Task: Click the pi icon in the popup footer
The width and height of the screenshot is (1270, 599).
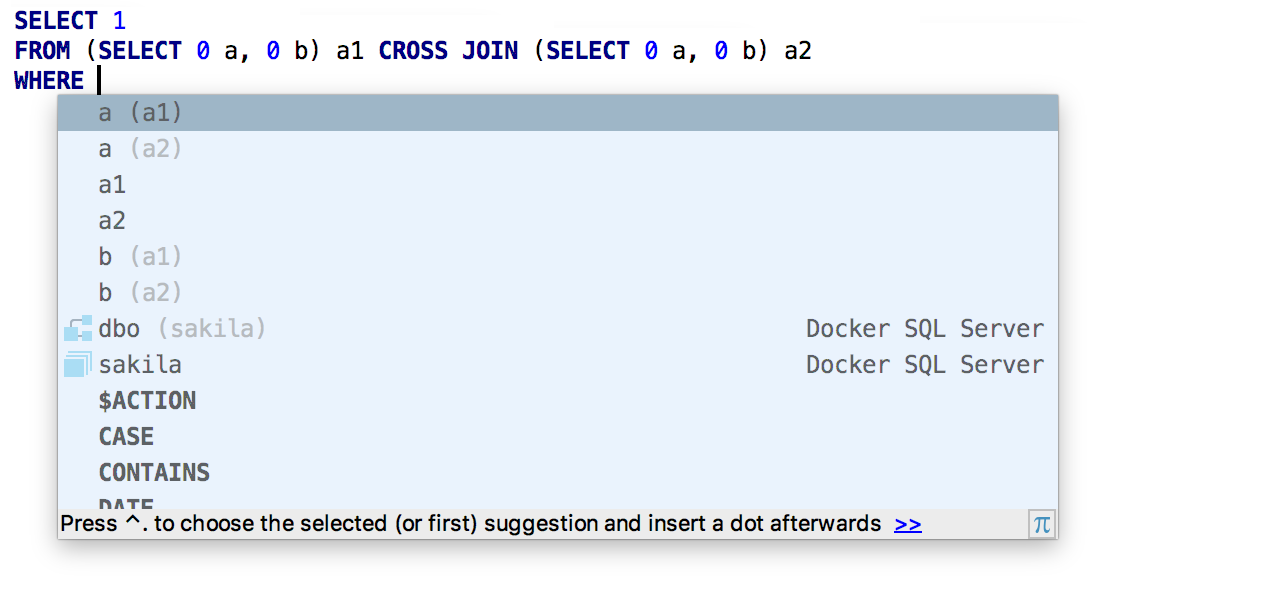Action: coord(1041,524)
